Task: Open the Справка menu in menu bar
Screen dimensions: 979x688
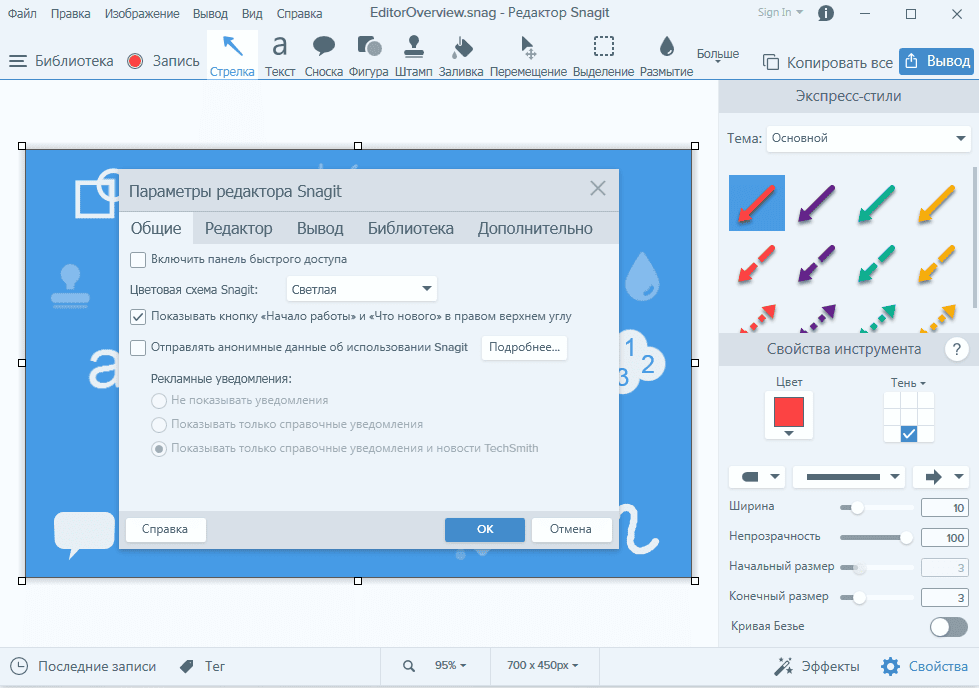Action: pos(299,13)
